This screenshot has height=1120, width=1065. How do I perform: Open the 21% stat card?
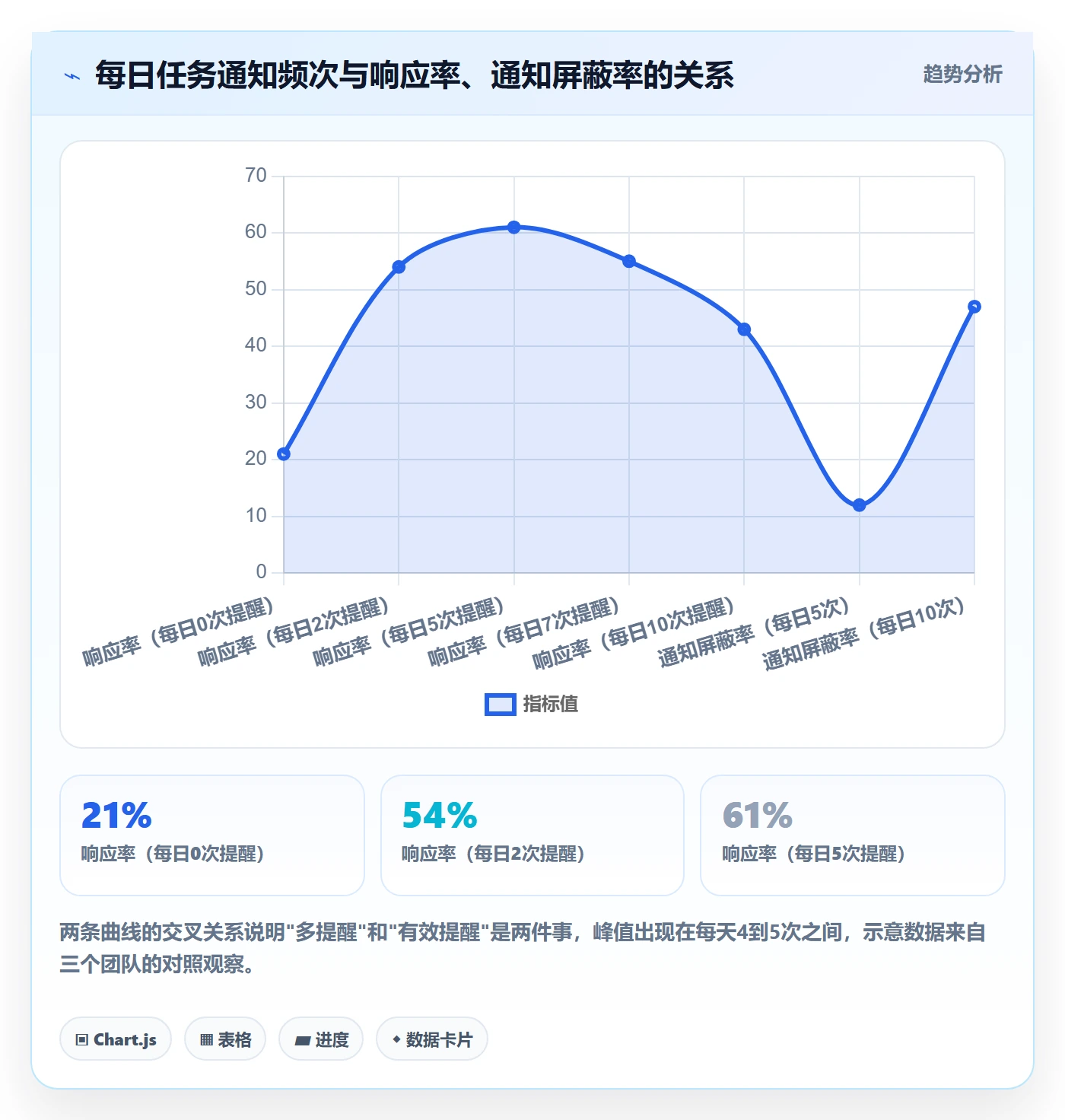pos(212,835)
